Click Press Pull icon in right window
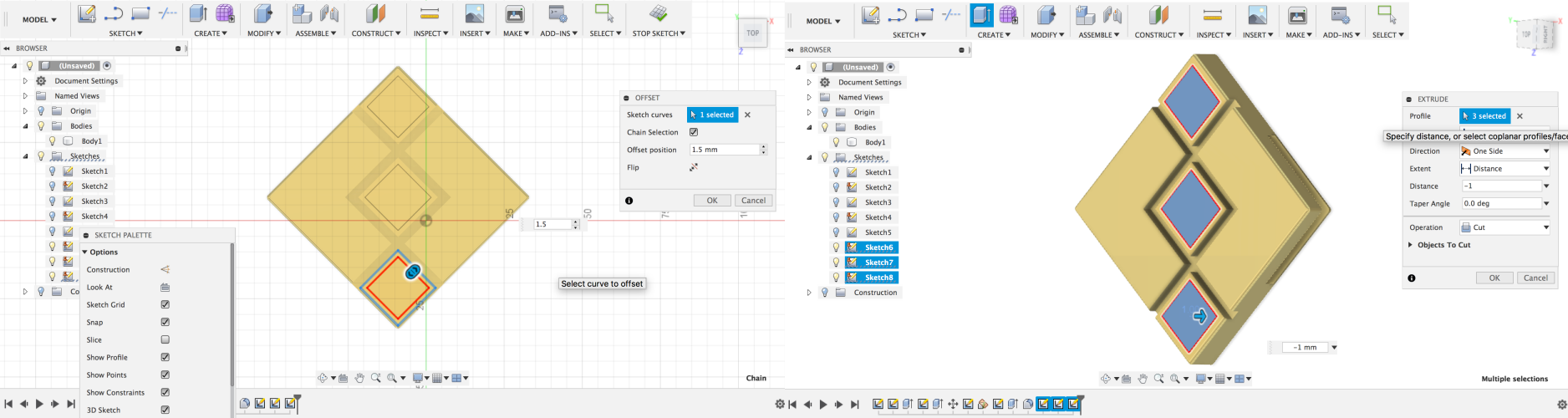The width and height of the screenshot is (1568, 418). (x=1046, y=14)
